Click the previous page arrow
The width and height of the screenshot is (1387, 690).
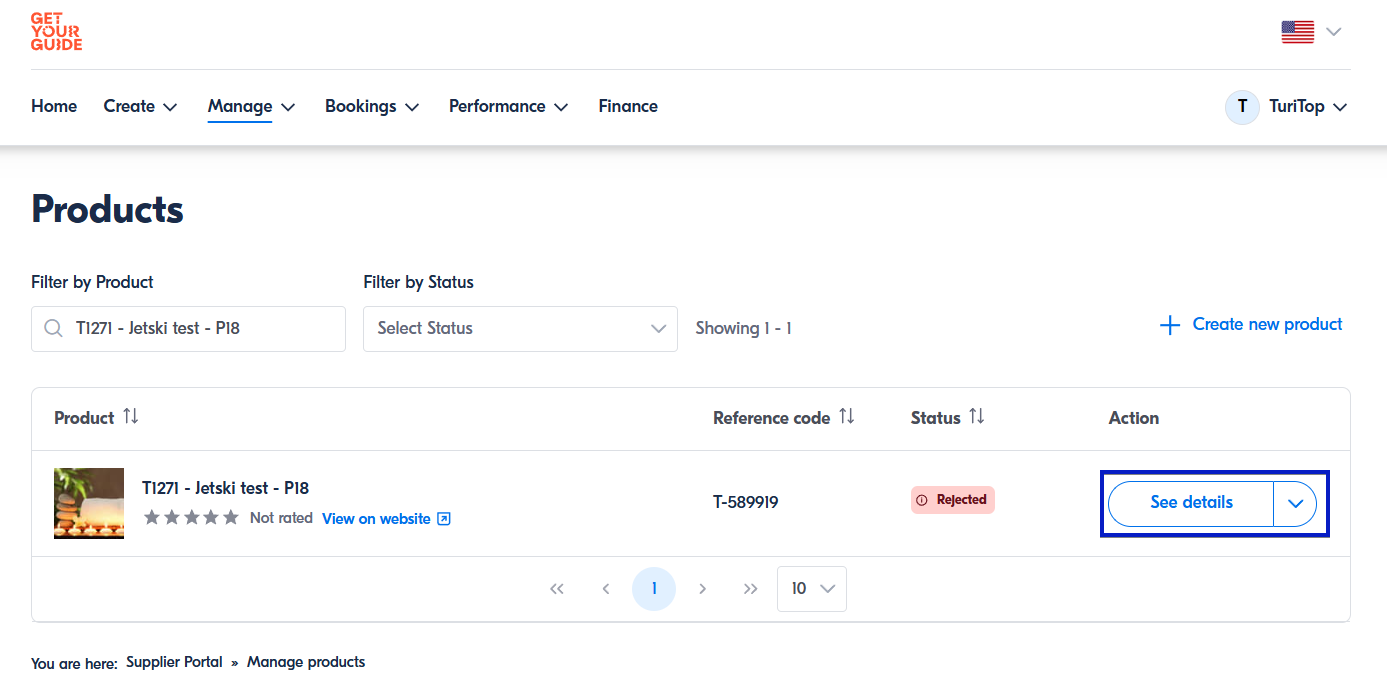605,589
